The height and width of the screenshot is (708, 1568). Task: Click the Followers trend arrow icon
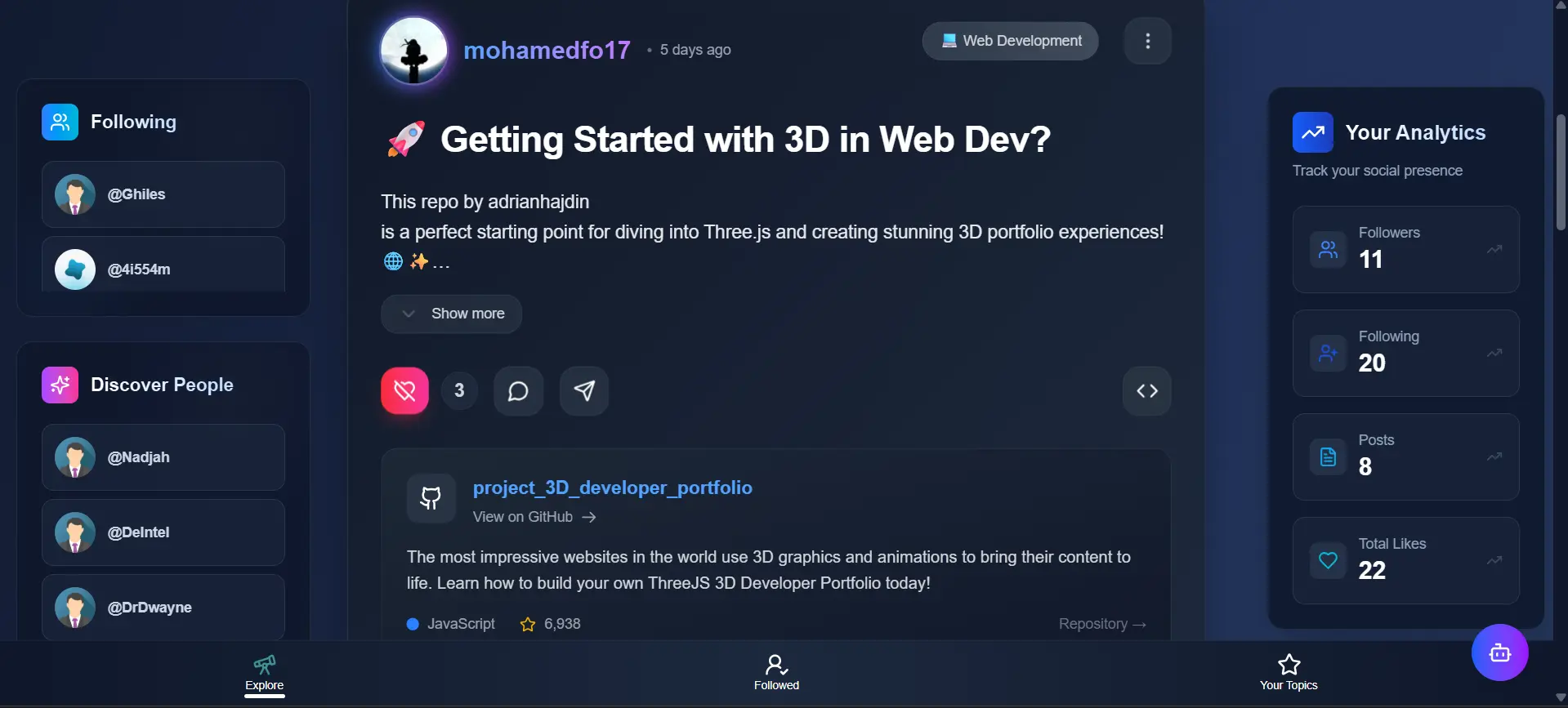coord(1494,249)
